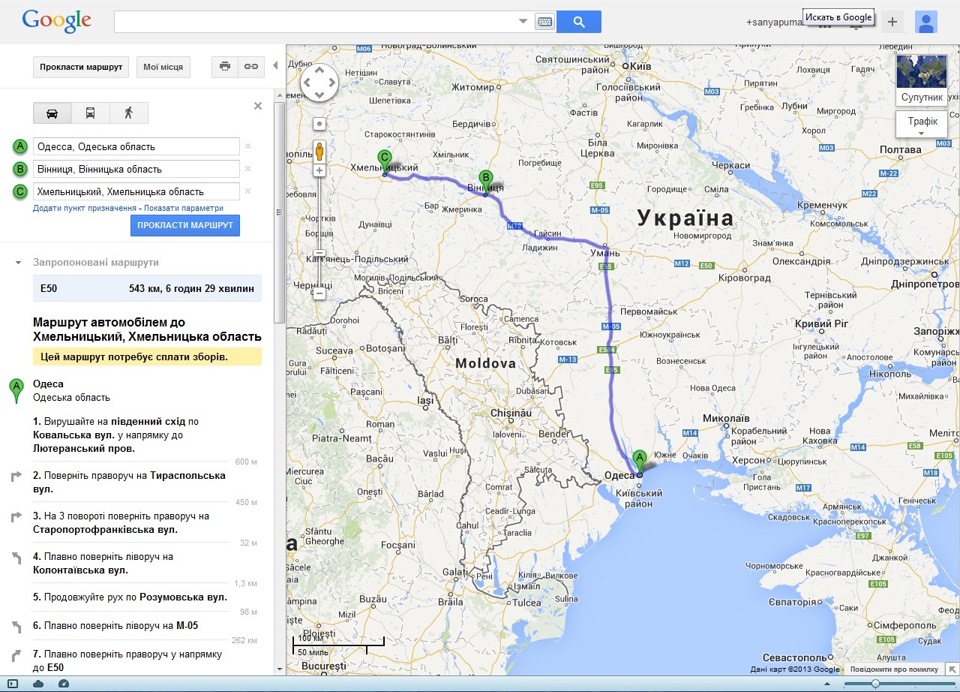Click step 3 Старопортофранківська вул.
The width and height of the screenshot is (960, 692).
(x=121, y=523)
